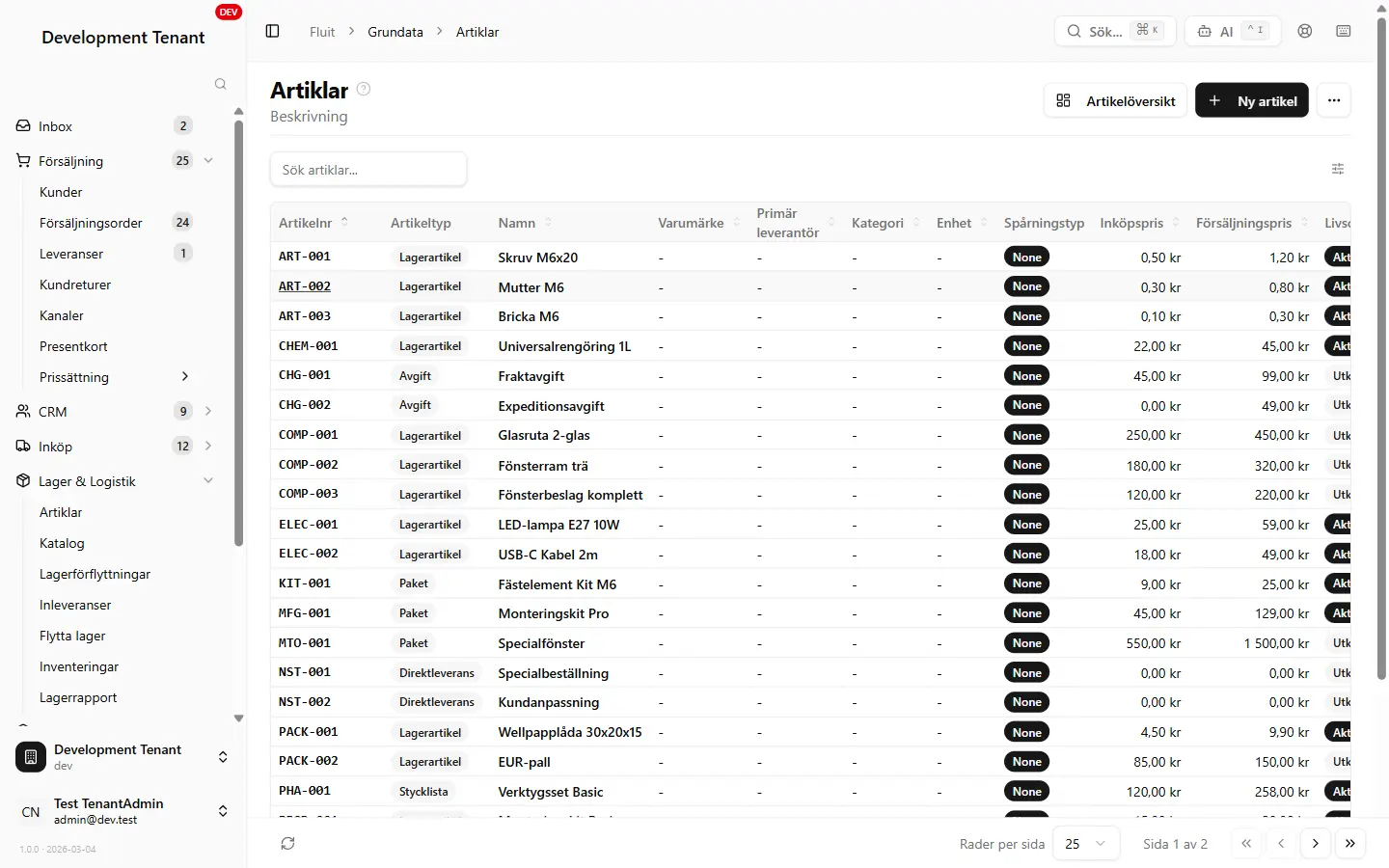The width and height of the screenshot is (1389, 868).
Task: Click the sidebar vertical scrollbar
Action: click(238, 333)
